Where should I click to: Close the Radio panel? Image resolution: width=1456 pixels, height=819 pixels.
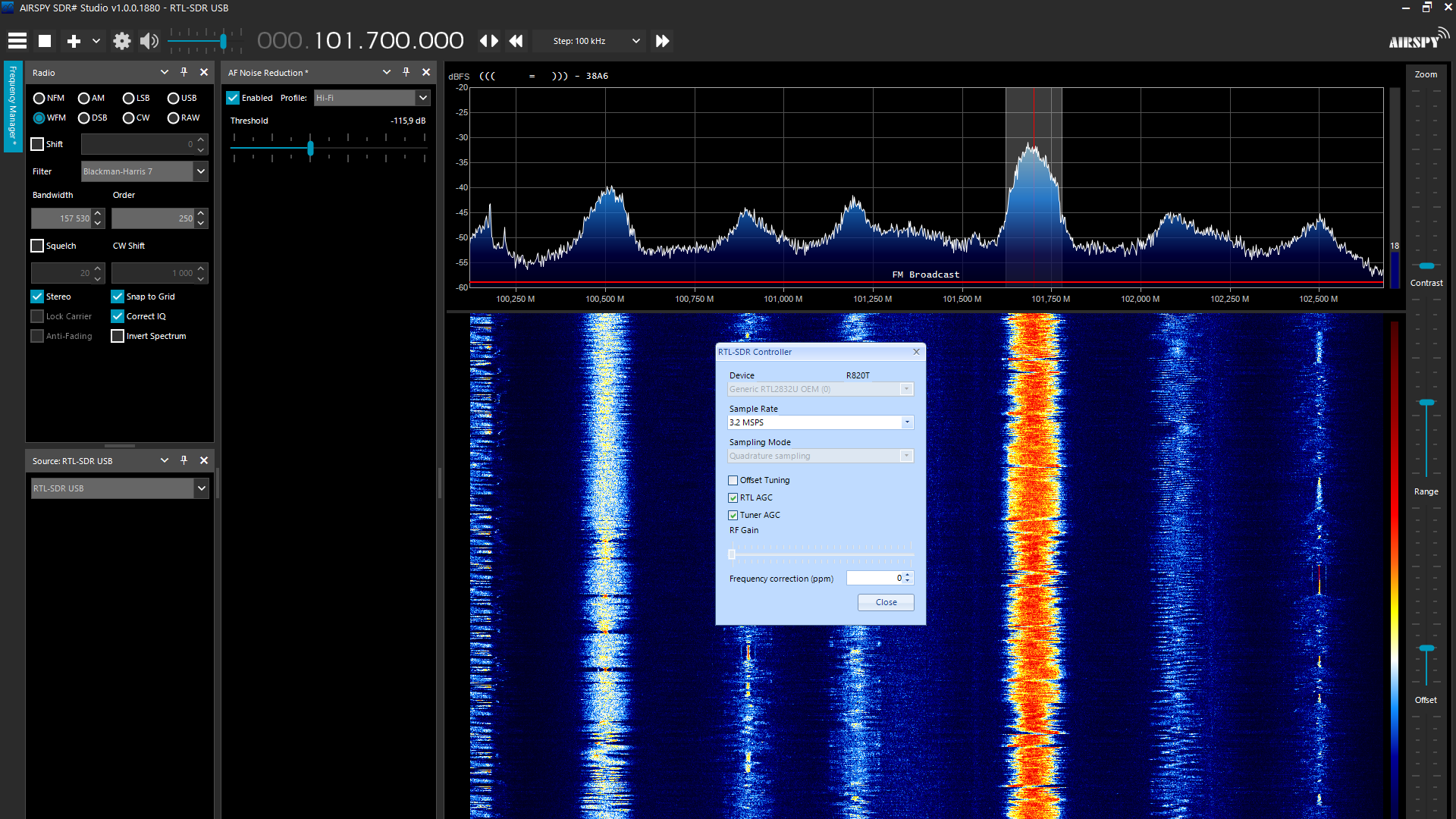(204, 72)
